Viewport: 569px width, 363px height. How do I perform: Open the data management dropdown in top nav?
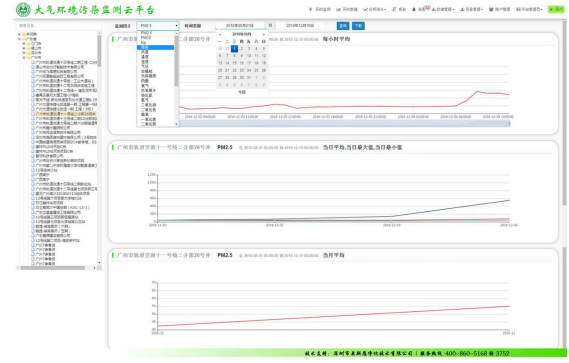click(x=443, y=9)
